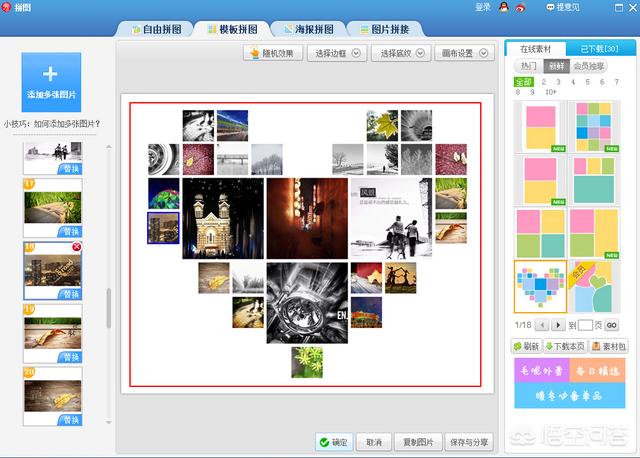
Task: Select the heart-shaped collage template
Action: pyautogui.click(x=540, y=287)
